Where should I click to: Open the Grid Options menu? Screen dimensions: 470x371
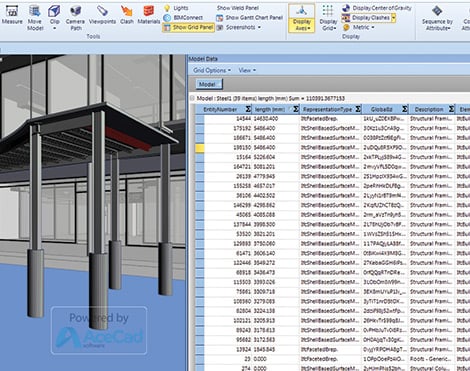tap(212, 70)
